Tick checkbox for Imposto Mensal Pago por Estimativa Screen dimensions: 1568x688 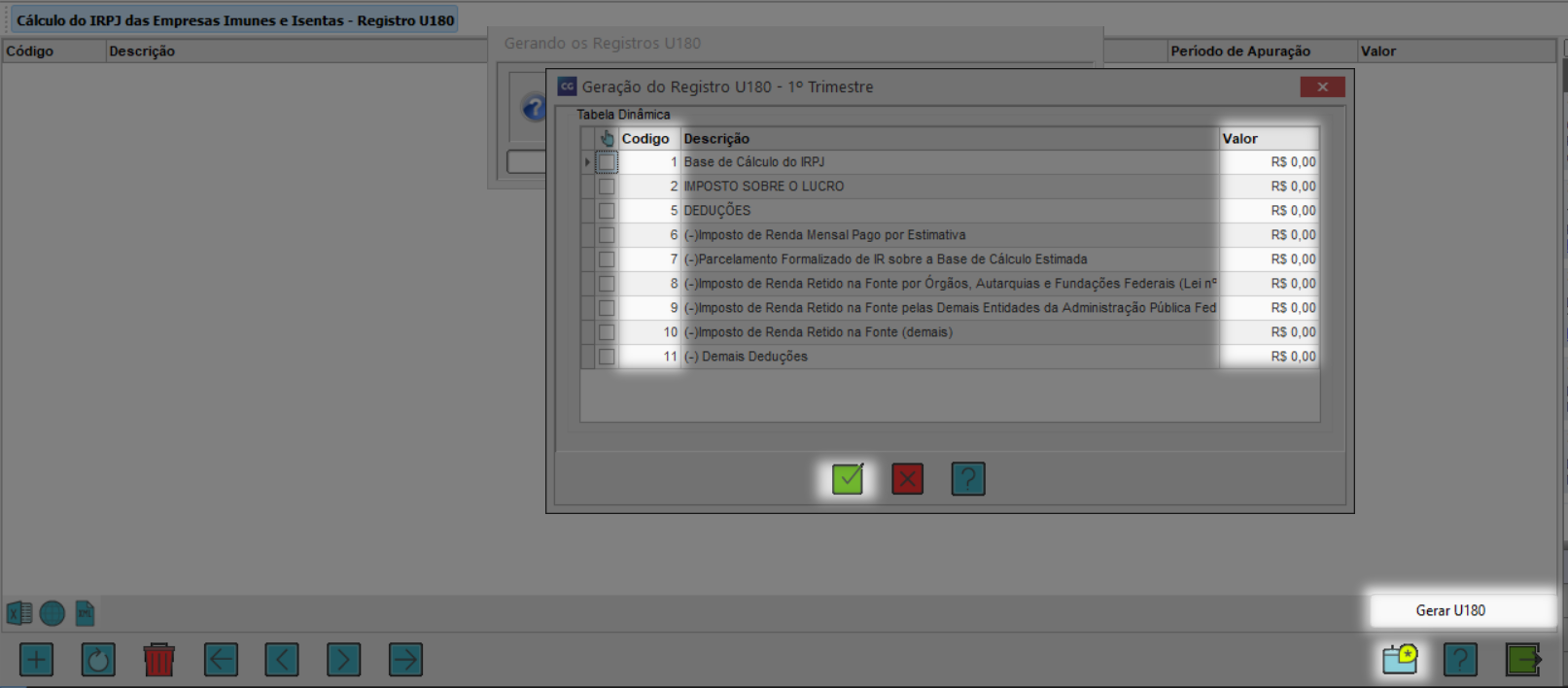coord(607,235)
